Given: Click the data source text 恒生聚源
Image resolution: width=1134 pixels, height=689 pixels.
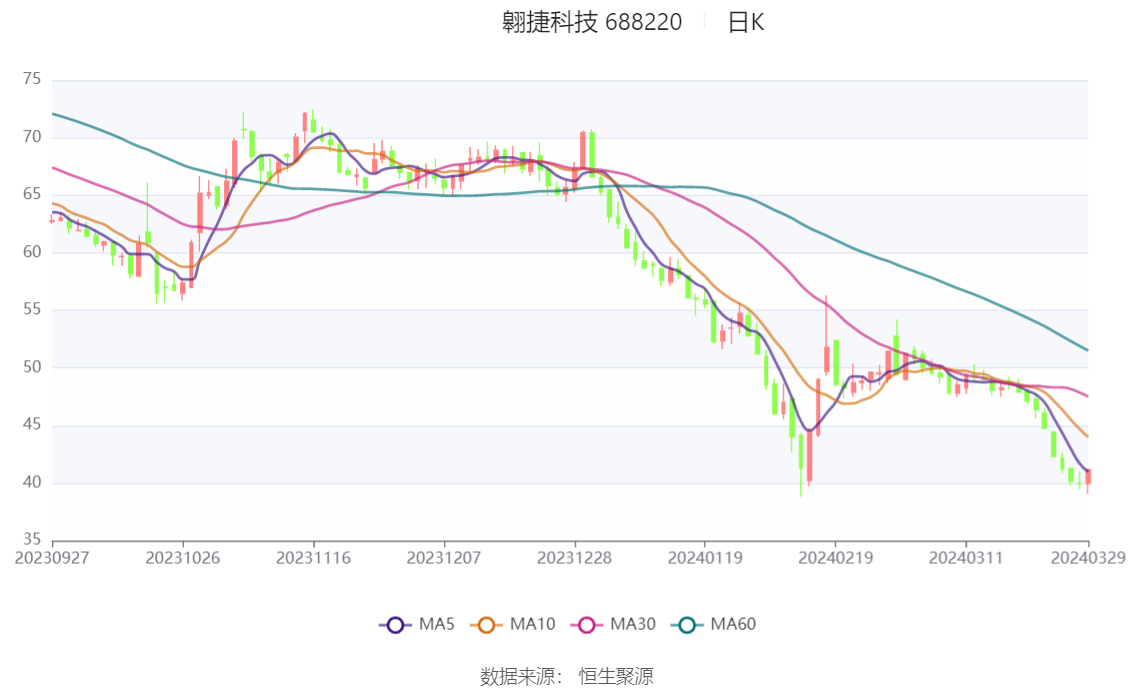Looking at the screenshot, I should [x=615, y=677].
